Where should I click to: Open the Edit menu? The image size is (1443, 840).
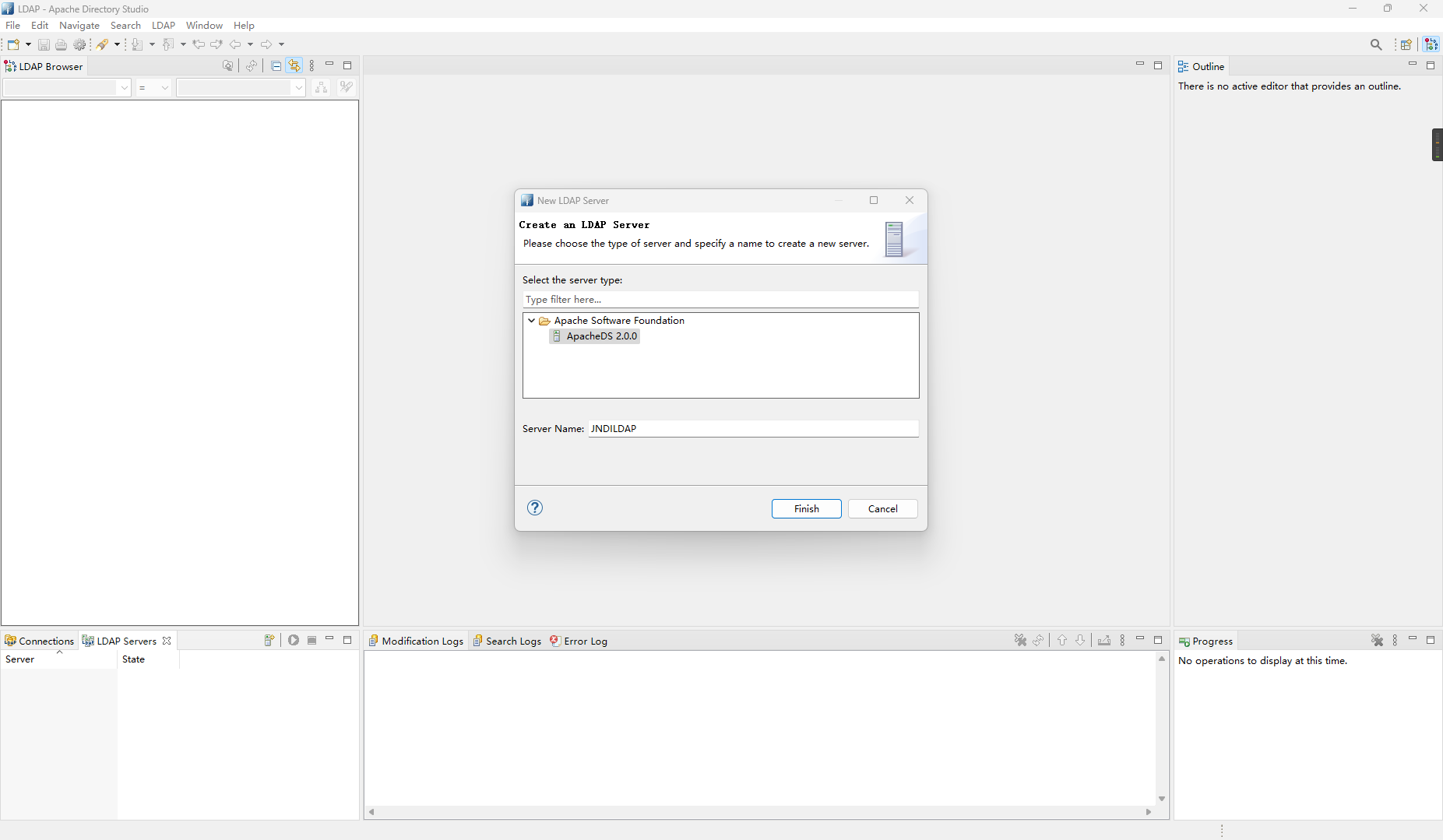[40, 26]
